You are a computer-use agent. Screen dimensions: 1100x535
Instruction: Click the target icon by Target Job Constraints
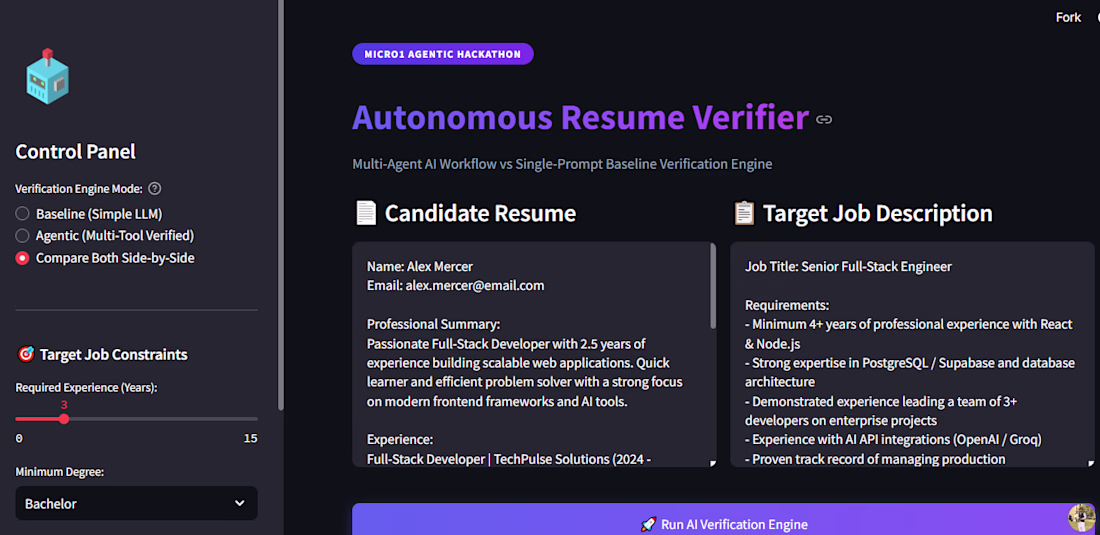point(25,355)
